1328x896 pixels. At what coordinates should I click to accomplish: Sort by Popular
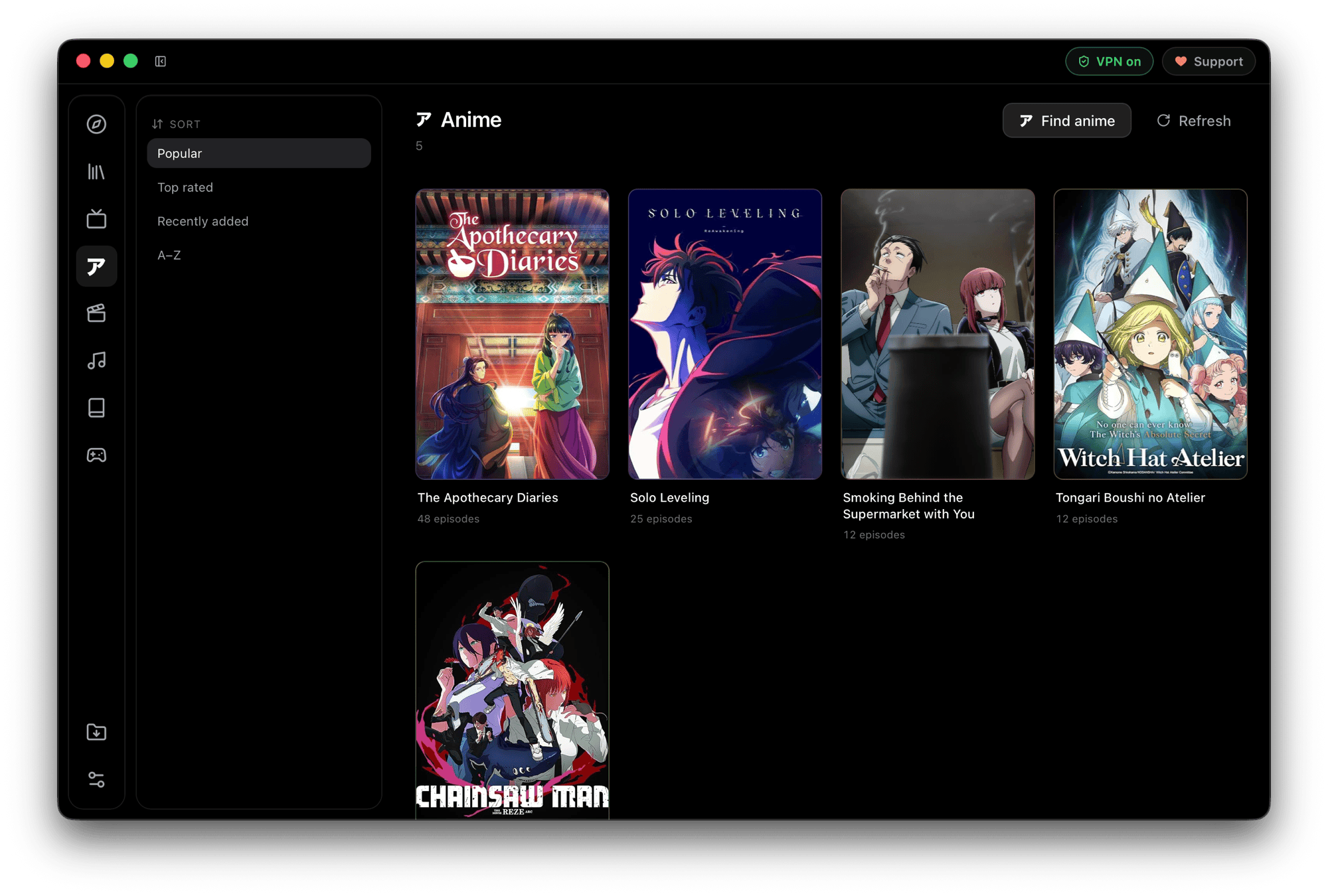(x=259, y=153)
